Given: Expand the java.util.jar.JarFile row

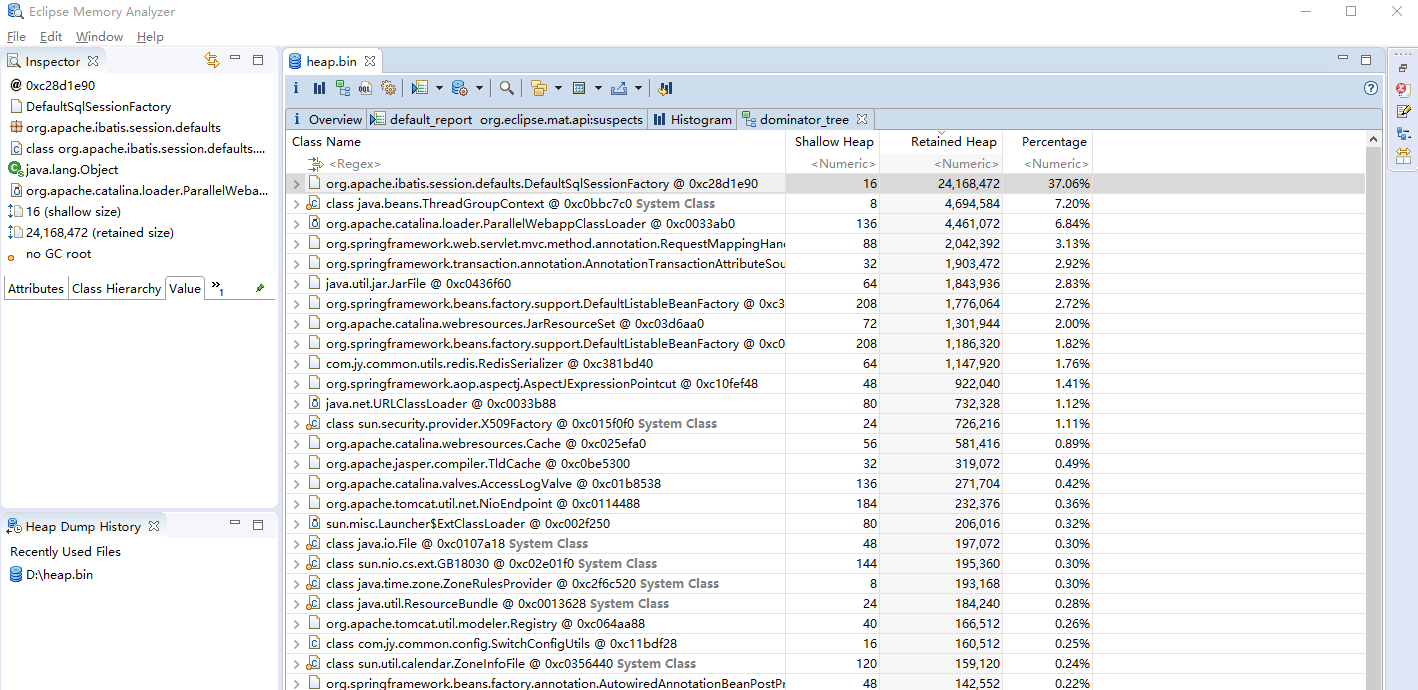Looking at the screenshot, I should click(296, 284).
